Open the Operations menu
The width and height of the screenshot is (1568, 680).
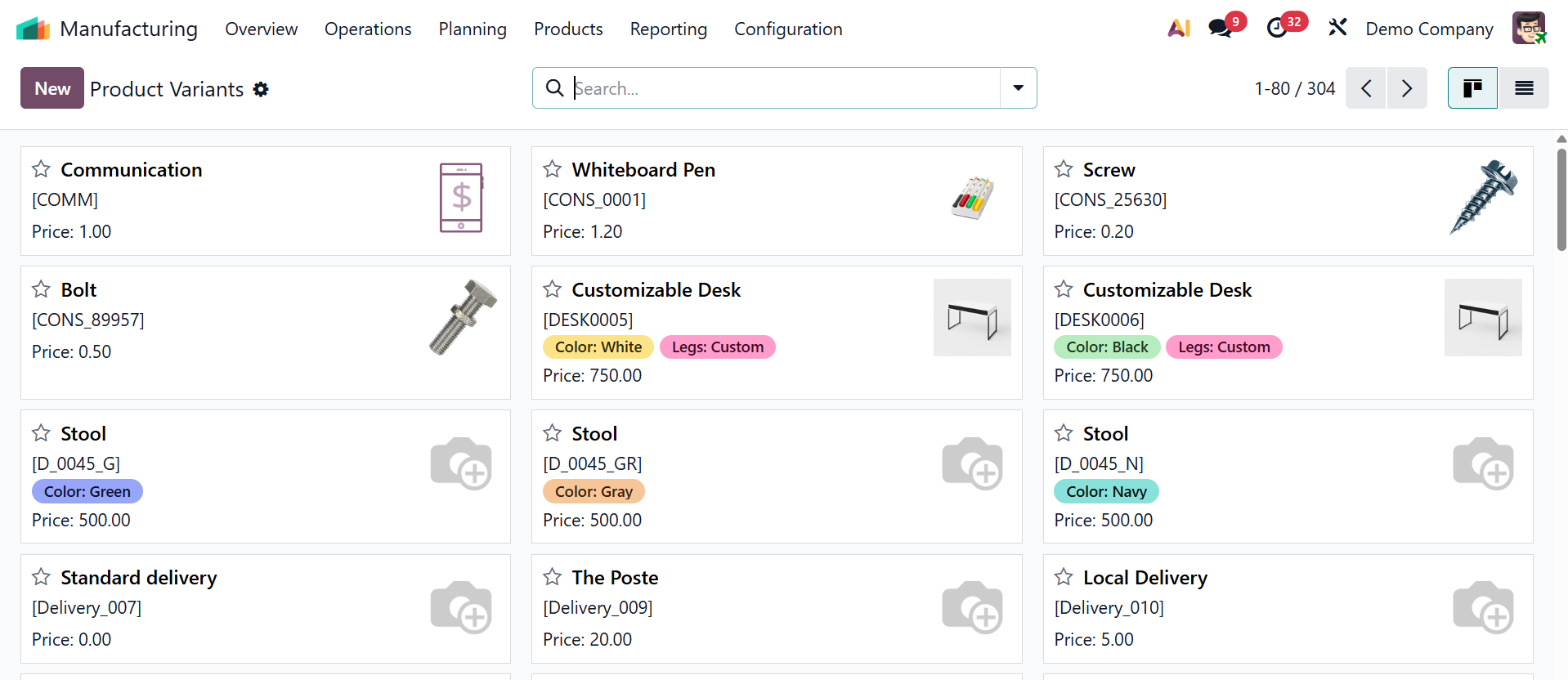(368, 29)
